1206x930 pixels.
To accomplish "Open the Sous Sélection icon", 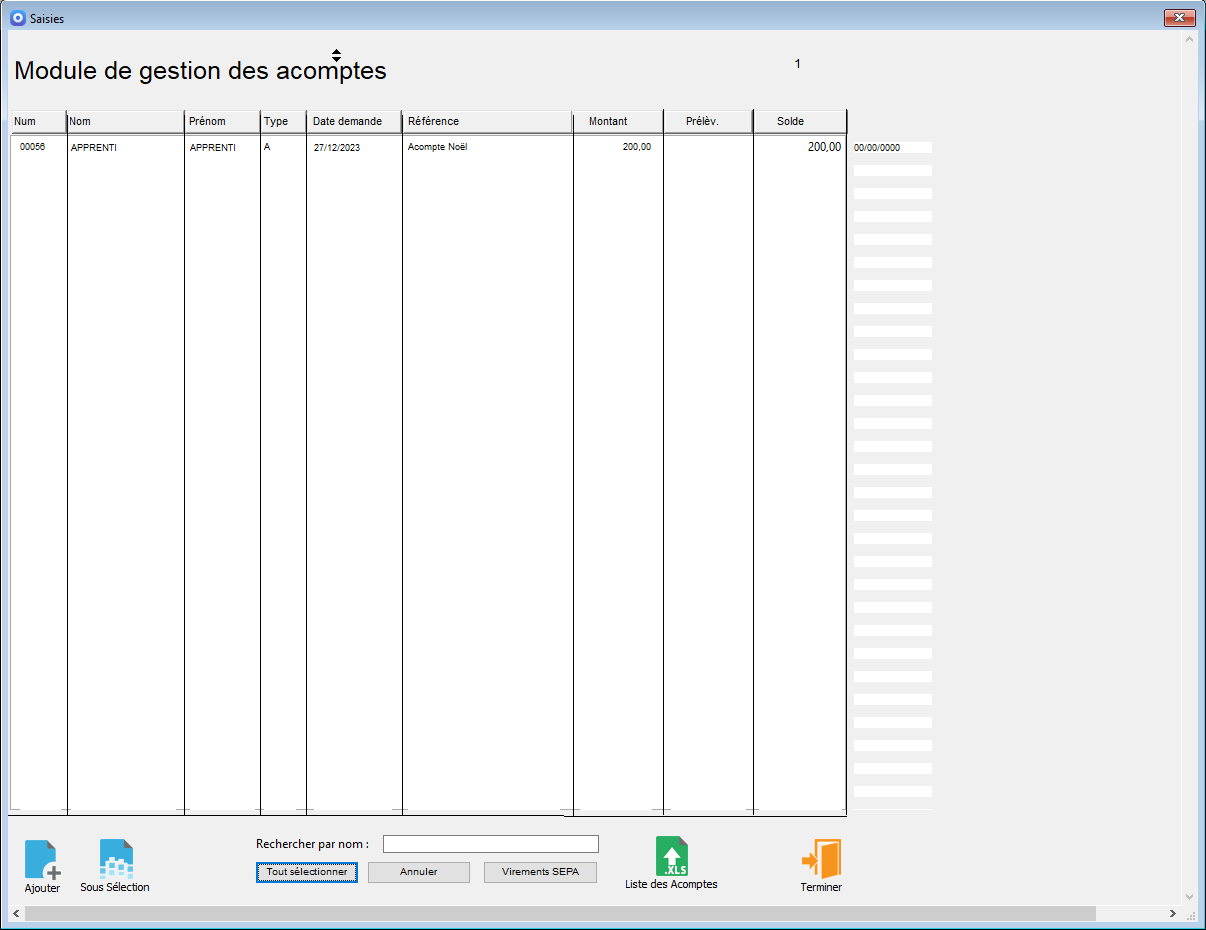I will point(116,859).
